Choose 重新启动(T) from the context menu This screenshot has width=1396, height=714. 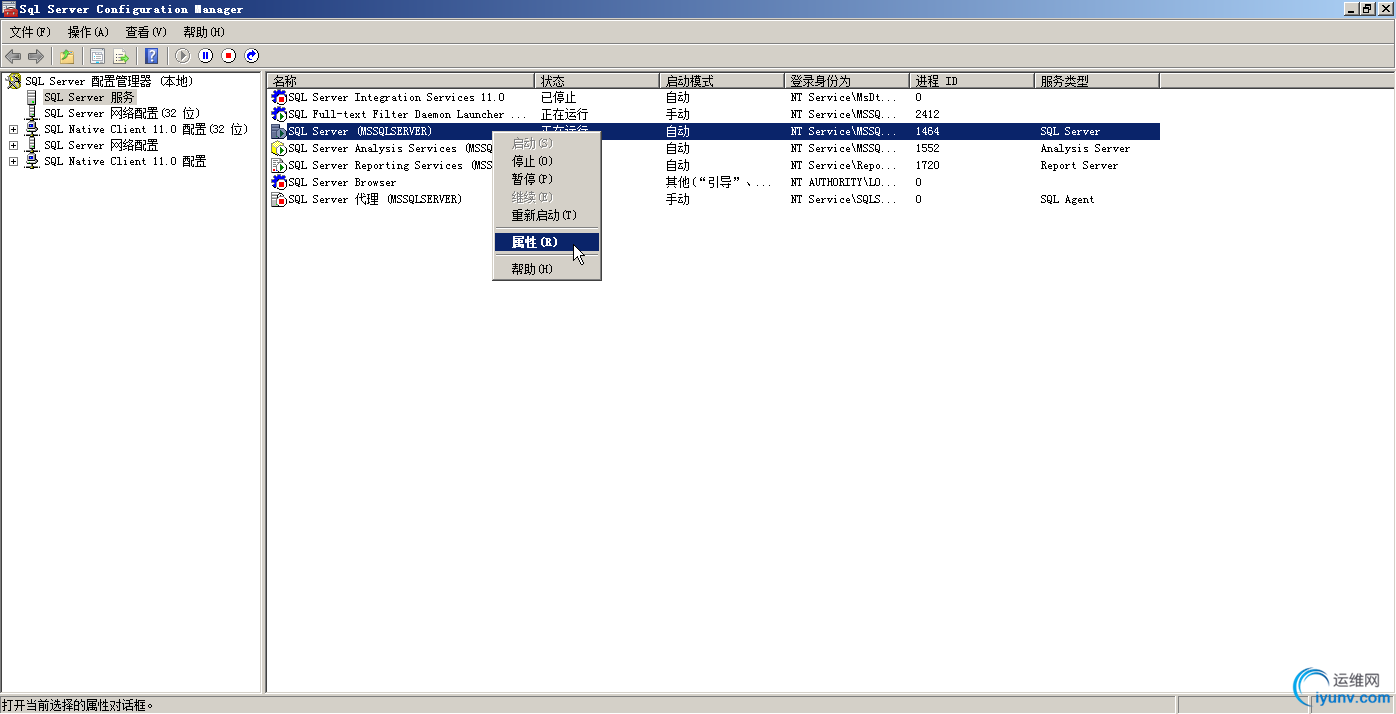tap(547, 215)
